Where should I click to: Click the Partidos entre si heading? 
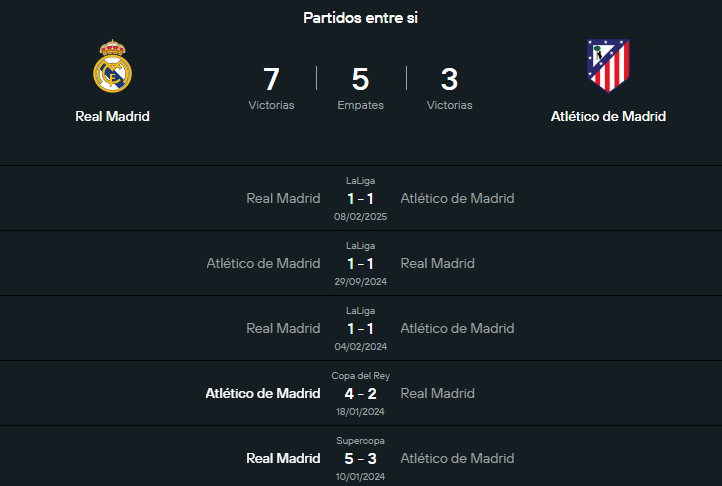(x=360, y=18)
